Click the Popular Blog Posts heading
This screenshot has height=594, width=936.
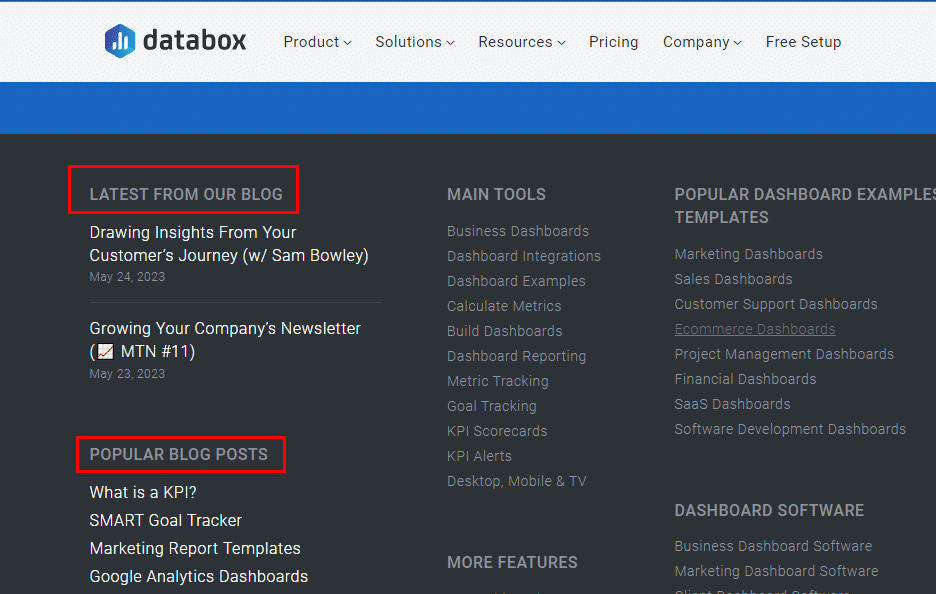coord(178,455)
